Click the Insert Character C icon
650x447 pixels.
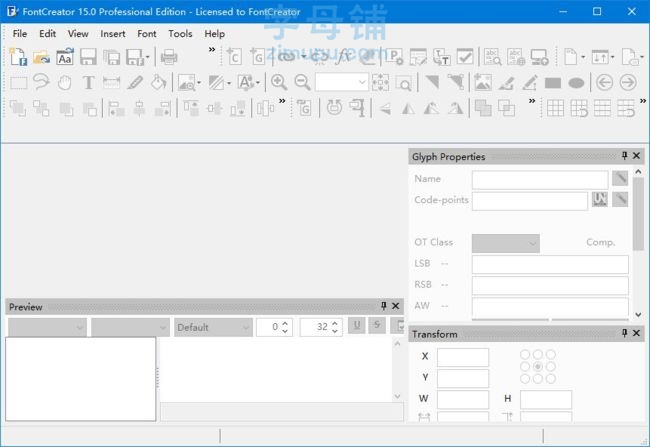234,57
